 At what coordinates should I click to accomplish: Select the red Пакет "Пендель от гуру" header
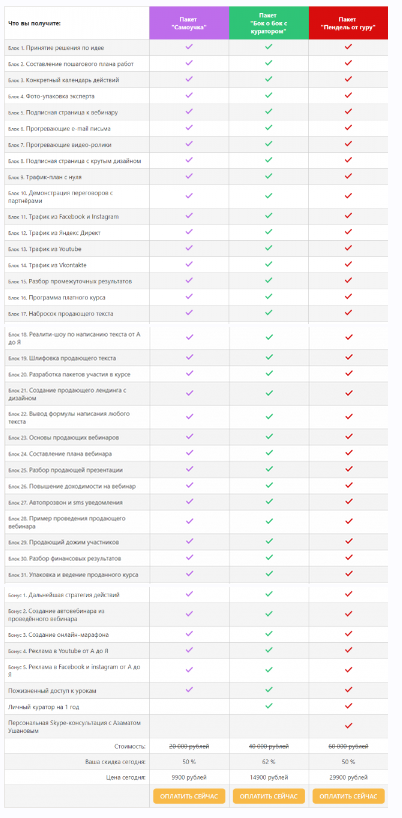[x=348, y=23]
